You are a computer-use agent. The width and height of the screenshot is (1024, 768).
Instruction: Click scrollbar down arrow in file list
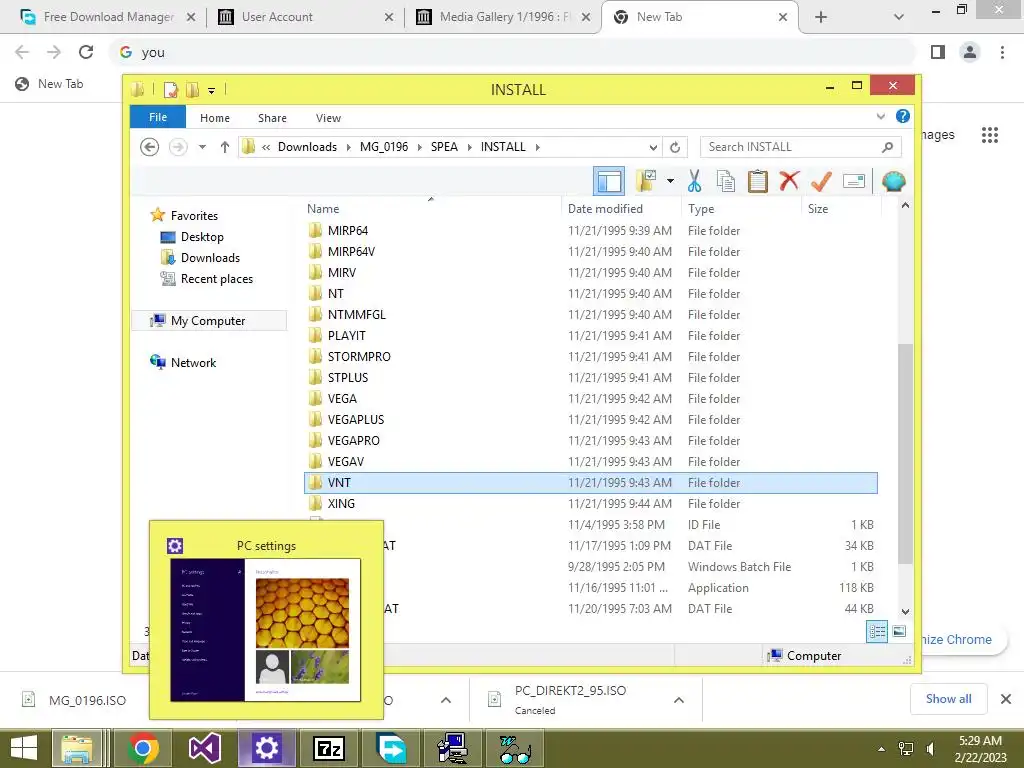pyautogui.click(x=905, y=611)
